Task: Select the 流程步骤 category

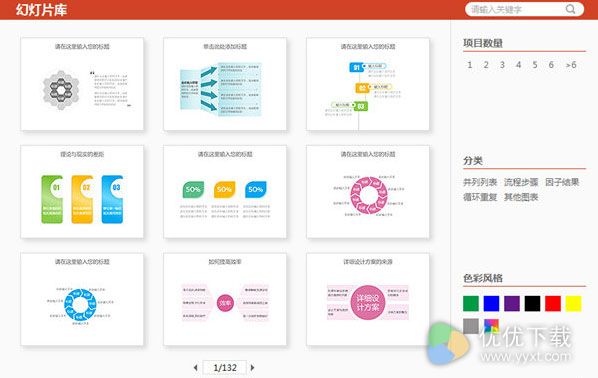Action: point(521,182)
